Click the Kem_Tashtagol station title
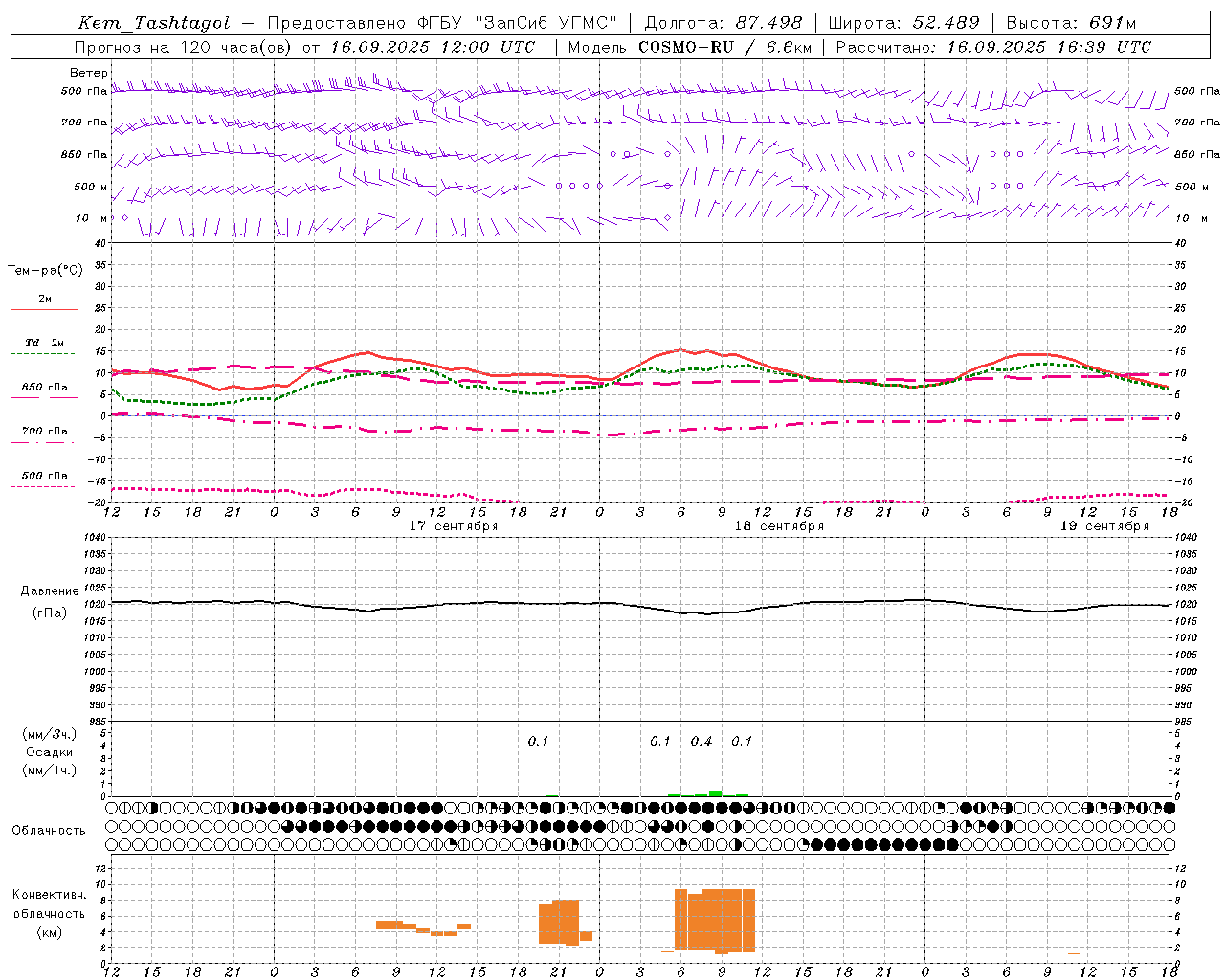Image resolution: width=1225 pixels, height=980 pixels. pos(154,23)
